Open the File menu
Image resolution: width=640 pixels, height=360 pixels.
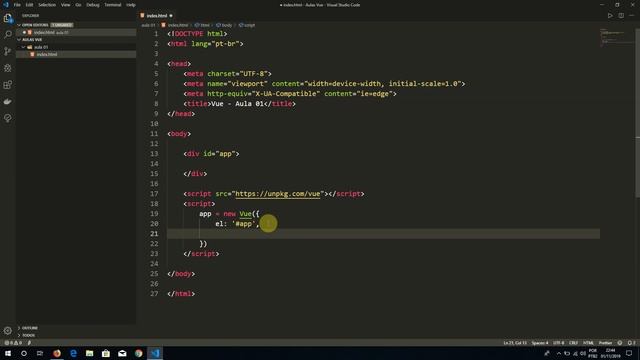tap(17, 5)
